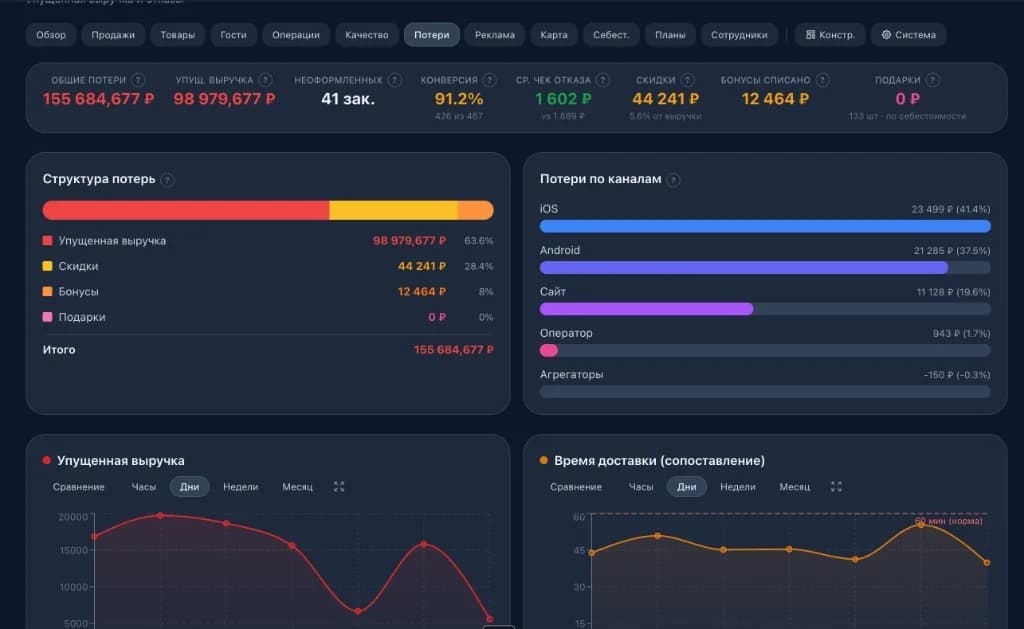
Task: Go to Планы tab
Action: click(670, 35)
